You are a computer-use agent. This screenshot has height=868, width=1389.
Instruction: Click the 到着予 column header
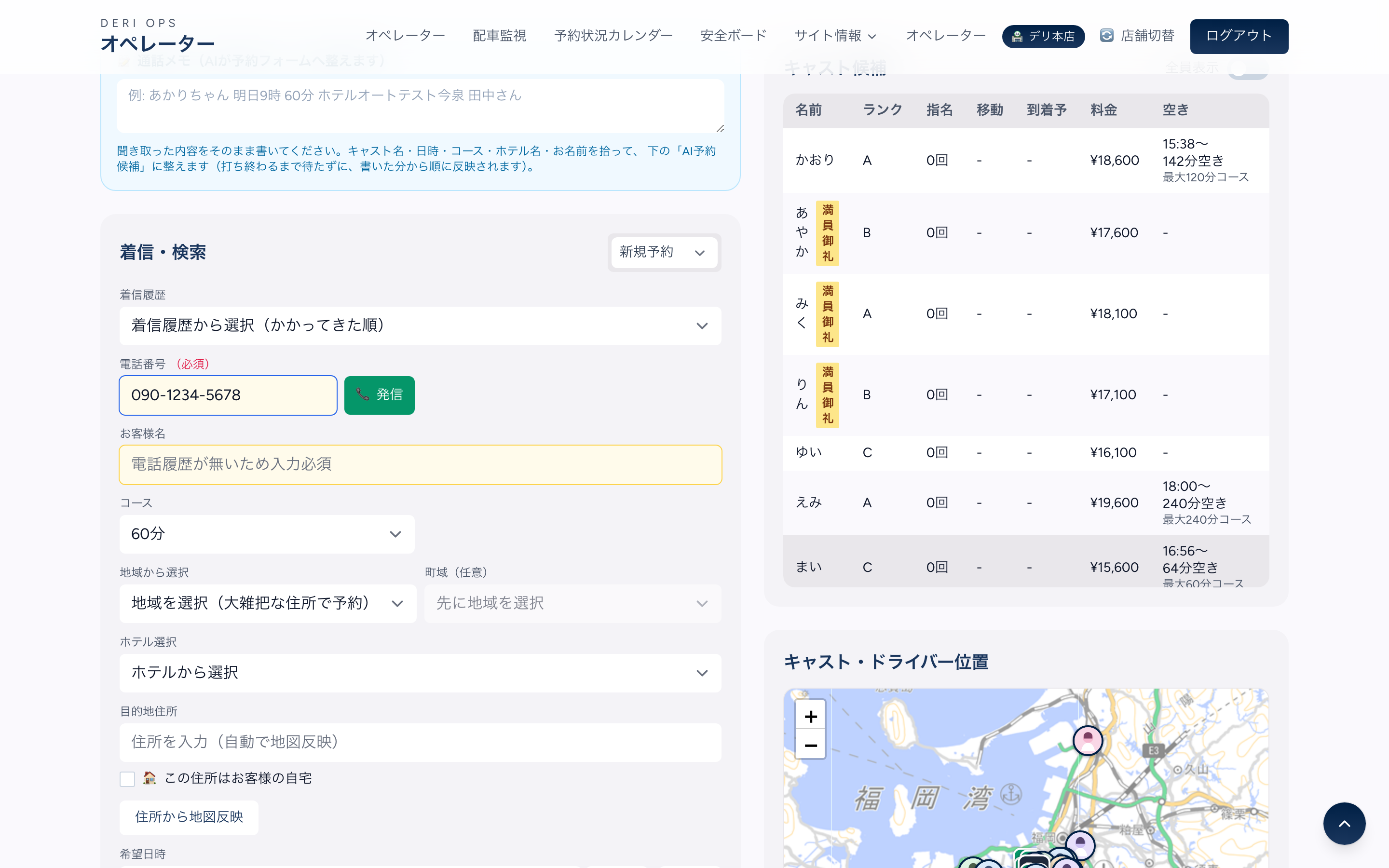(x=1047, y=109)
